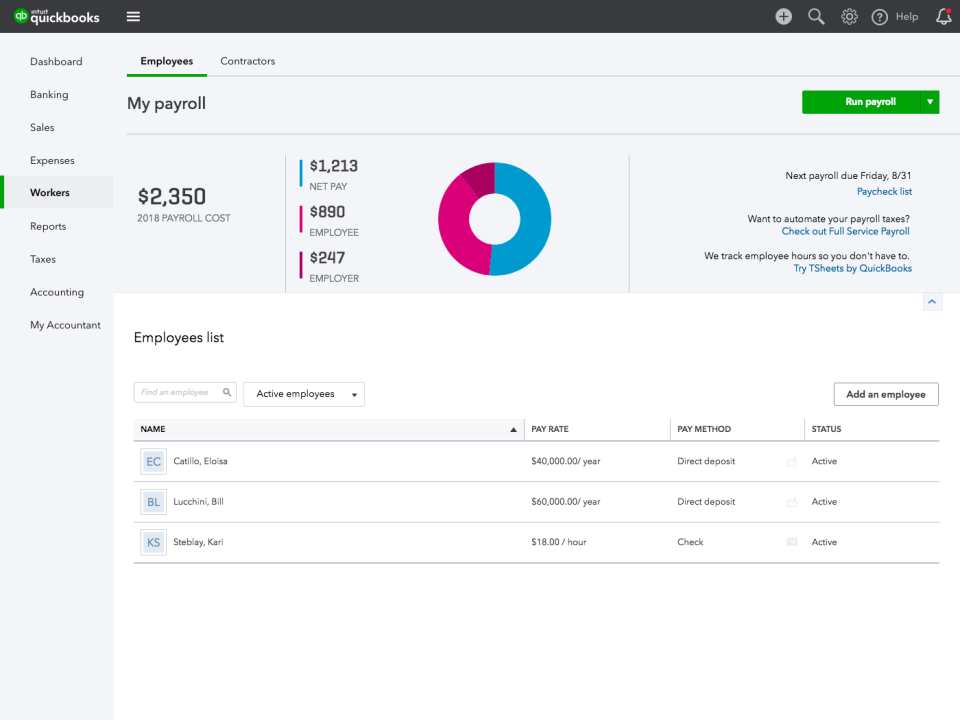The width and height of the screenshot is (960, 720).
Task: Open the Active employees filter dropdown
Action: (303, 394)
